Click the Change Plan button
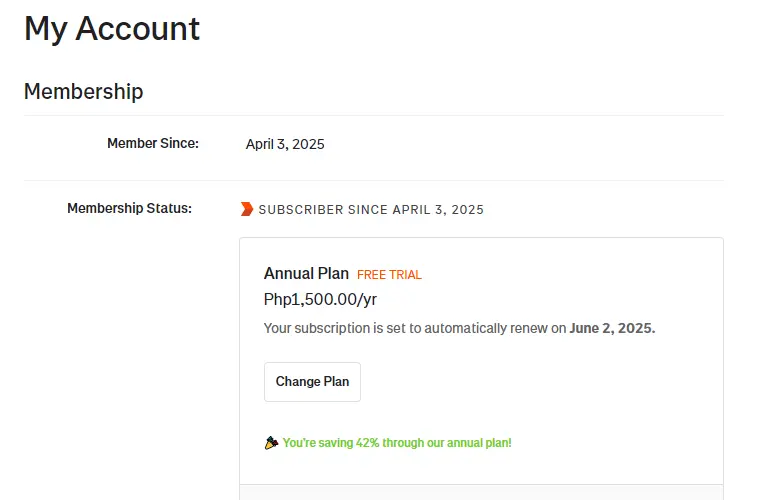The width and height of the screenshot is (774, 500). point(312,382)
